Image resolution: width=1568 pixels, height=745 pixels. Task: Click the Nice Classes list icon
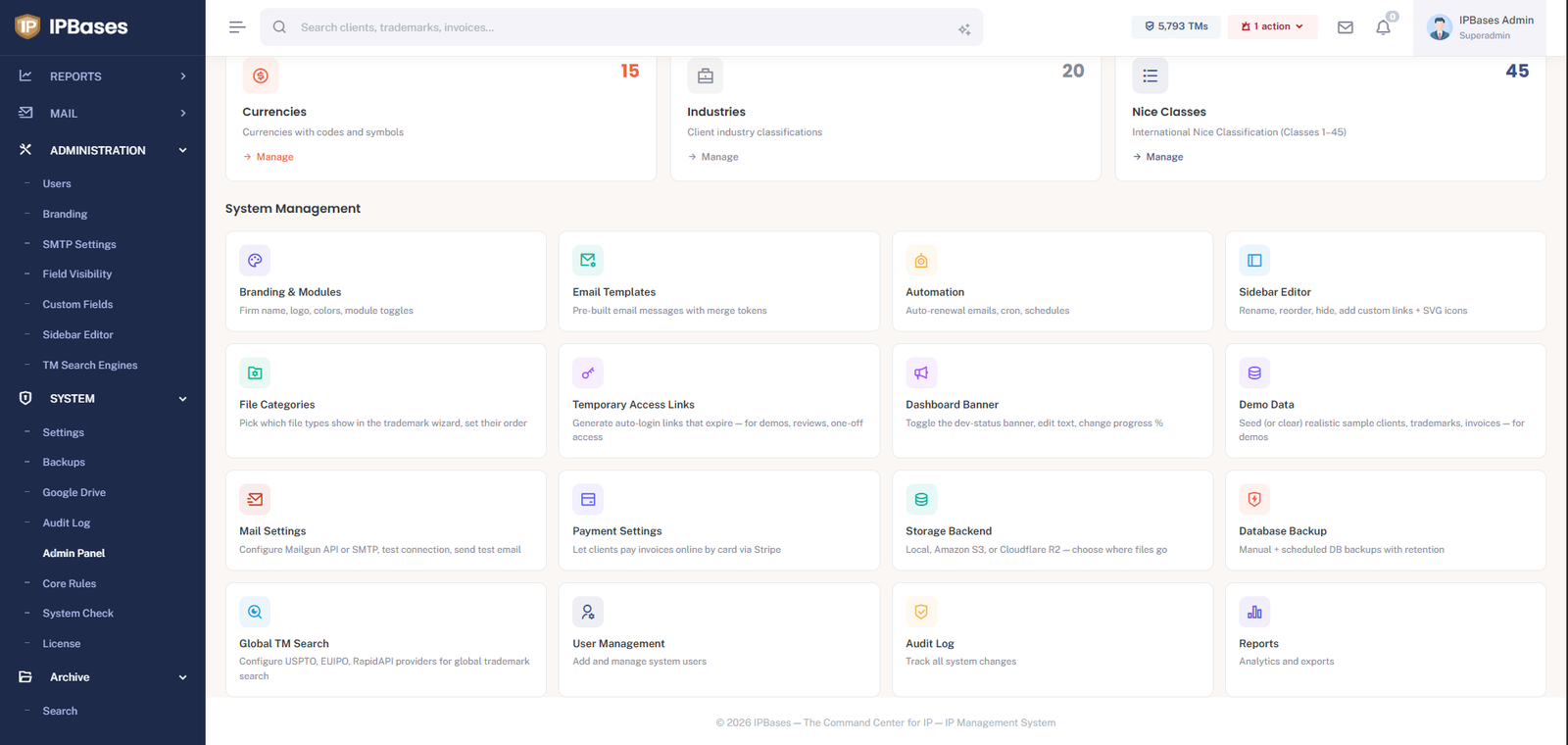coord(1151,75)
